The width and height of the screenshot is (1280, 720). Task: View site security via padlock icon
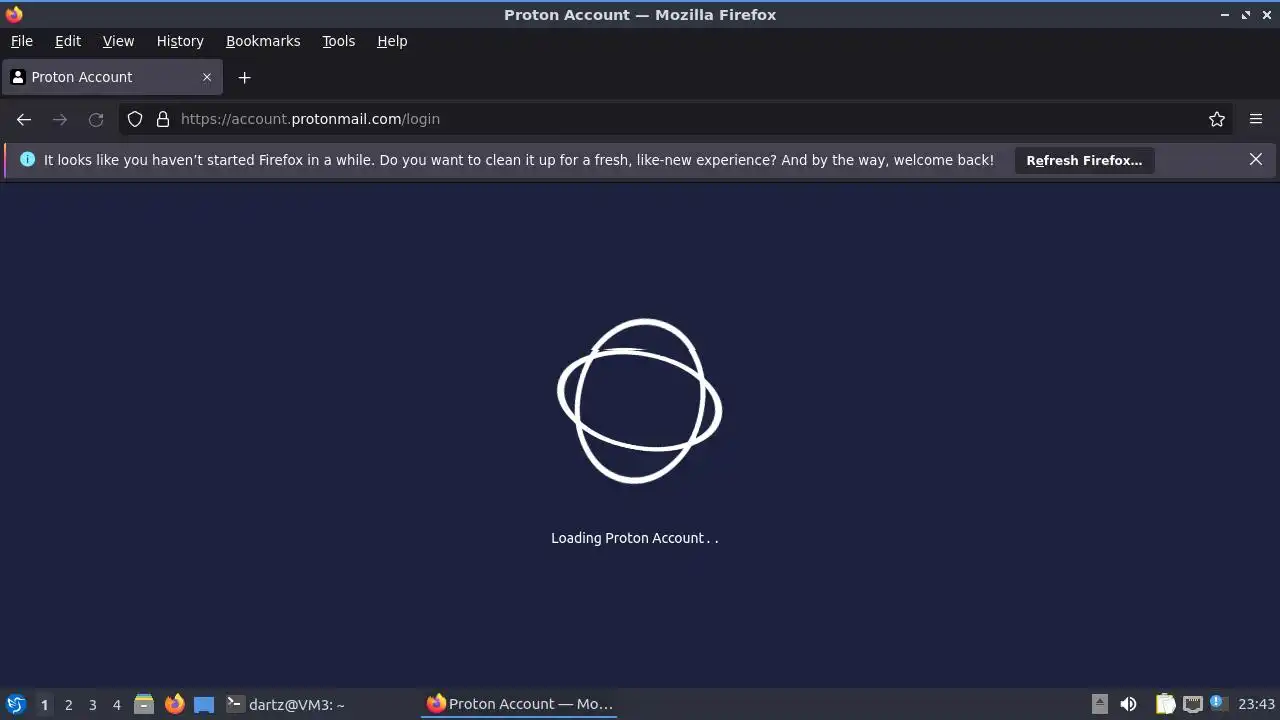(163, 119)
